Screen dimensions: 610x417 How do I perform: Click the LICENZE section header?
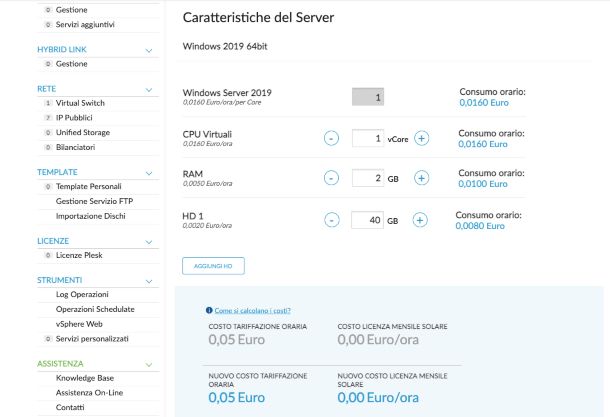click(x=53, y=241)
